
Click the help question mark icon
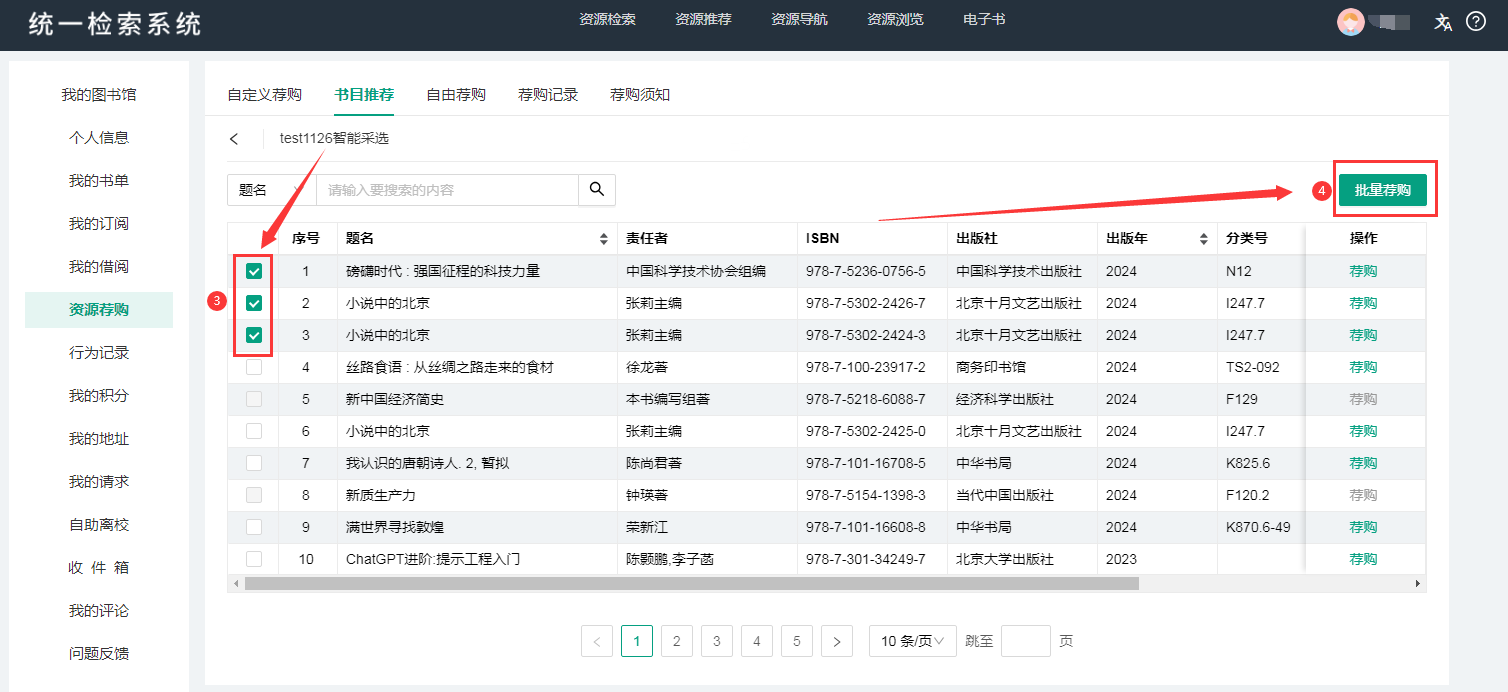point(1476,22)
